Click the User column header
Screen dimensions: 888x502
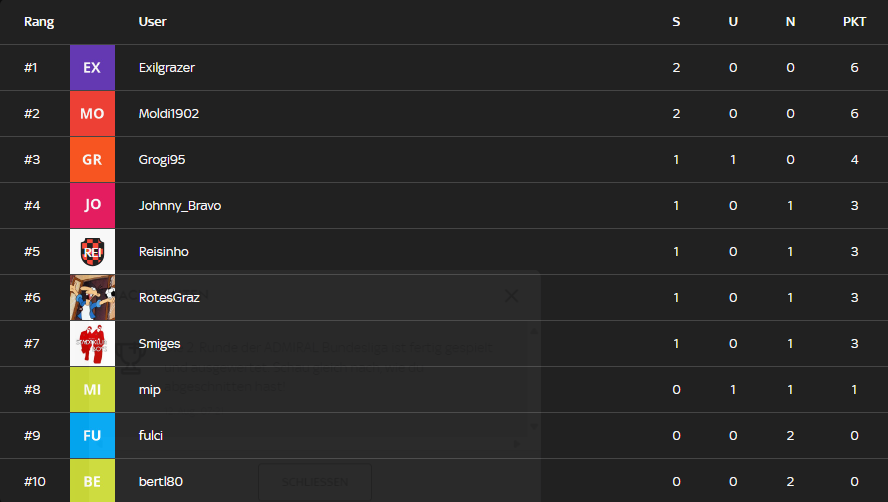pos(152,22)
